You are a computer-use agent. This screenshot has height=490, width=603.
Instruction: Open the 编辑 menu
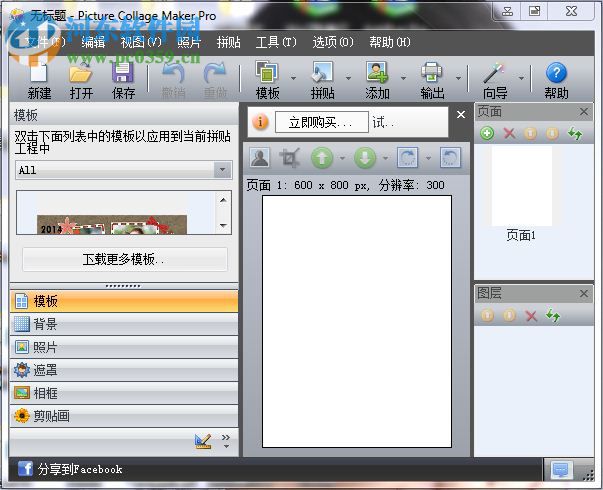(x=93, y=42)
